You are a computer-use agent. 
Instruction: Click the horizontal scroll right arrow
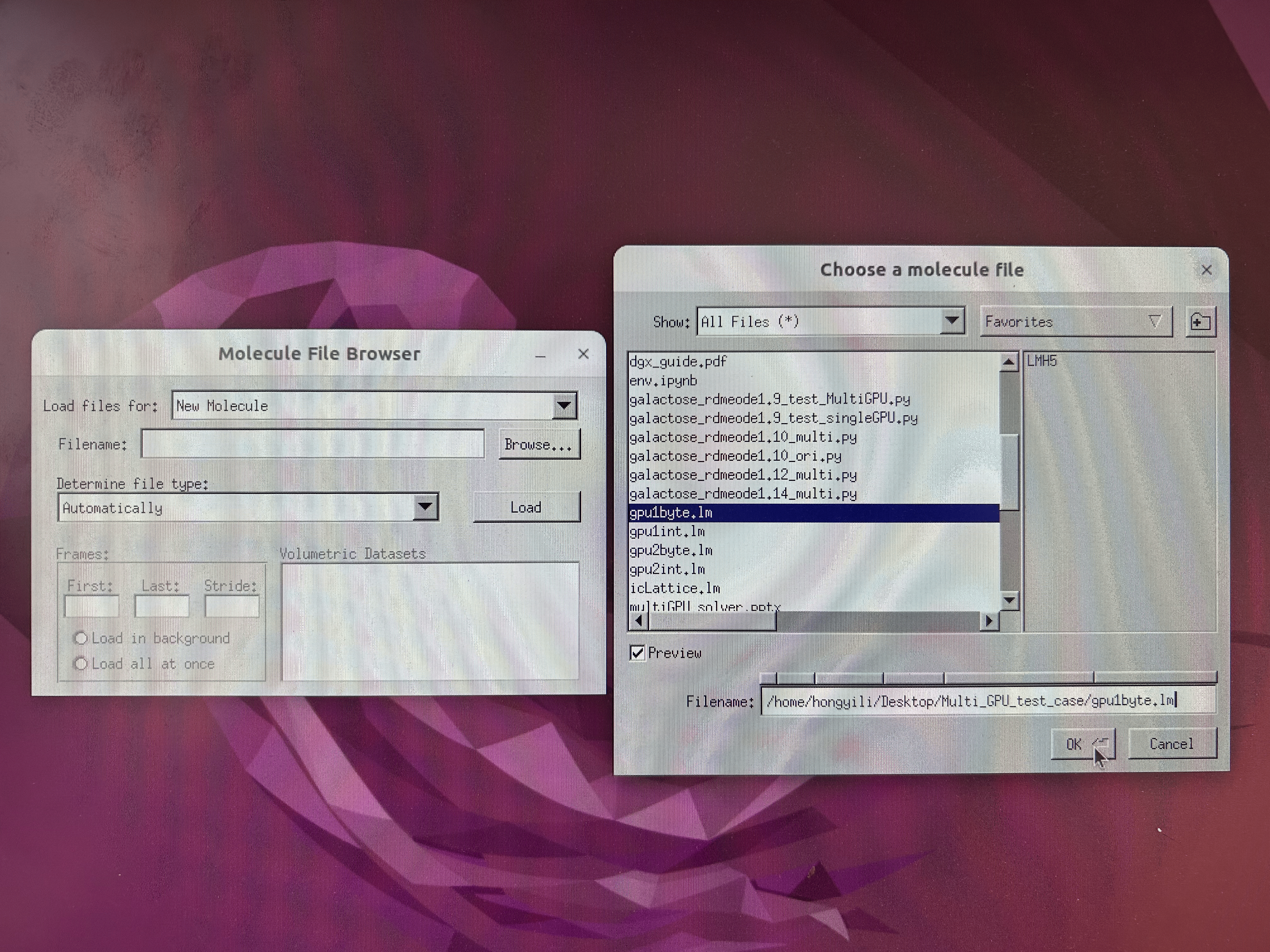click(x=989, y=621)
